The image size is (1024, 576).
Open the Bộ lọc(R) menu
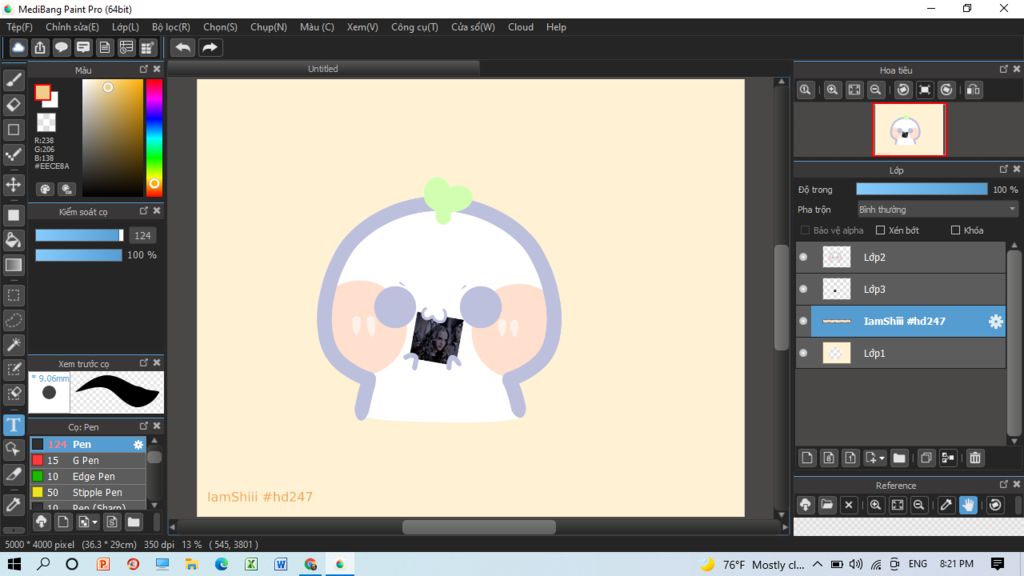tap(171, 27)
